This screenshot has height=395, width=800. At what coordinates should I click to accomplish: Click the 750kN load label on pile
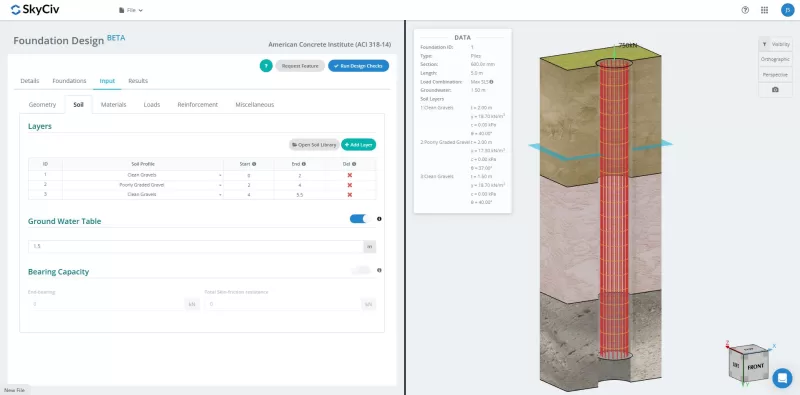pyautogui.click(x=628, y=45)
